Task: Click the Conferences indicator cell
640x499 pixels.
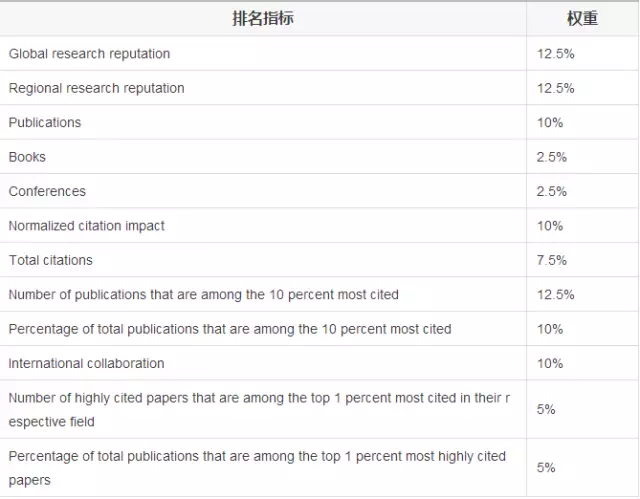Action: point(47,191)
